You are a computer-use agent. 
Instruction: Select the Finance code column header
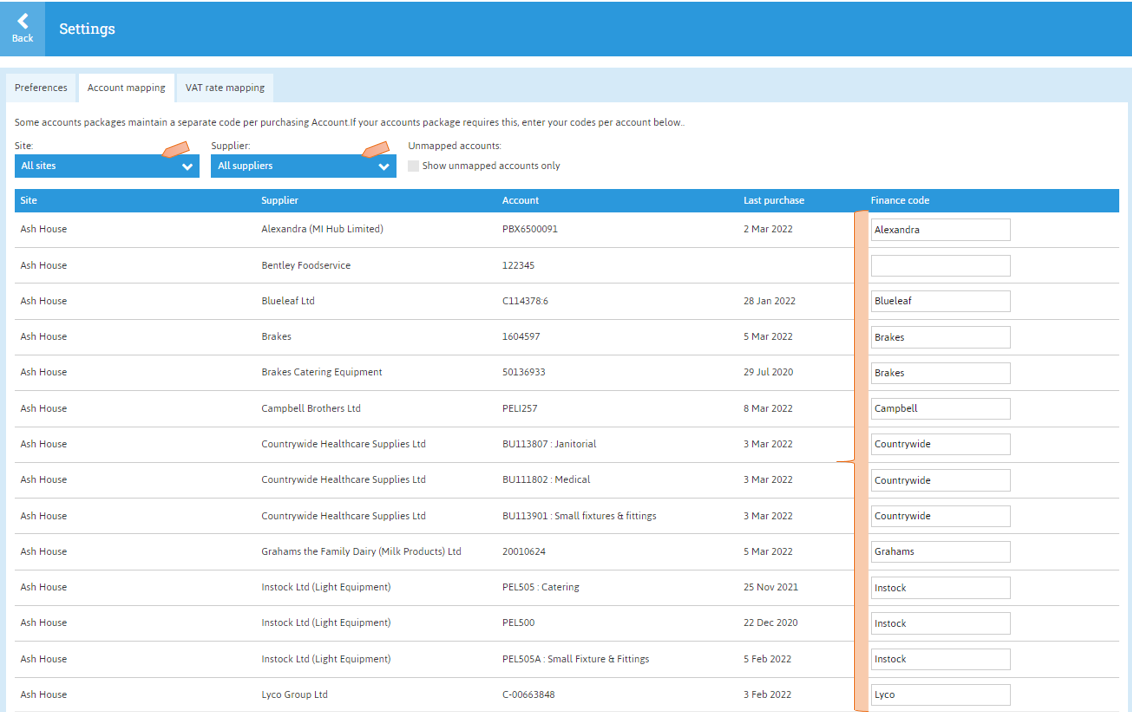coord(900,201)
